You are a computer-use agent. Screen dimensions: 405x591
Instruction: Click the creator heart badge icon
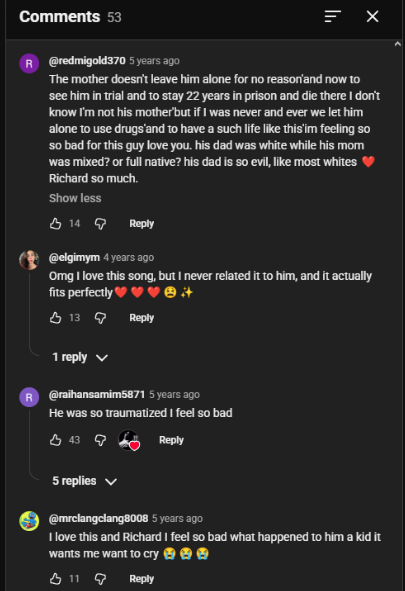(x=129, y=440)
